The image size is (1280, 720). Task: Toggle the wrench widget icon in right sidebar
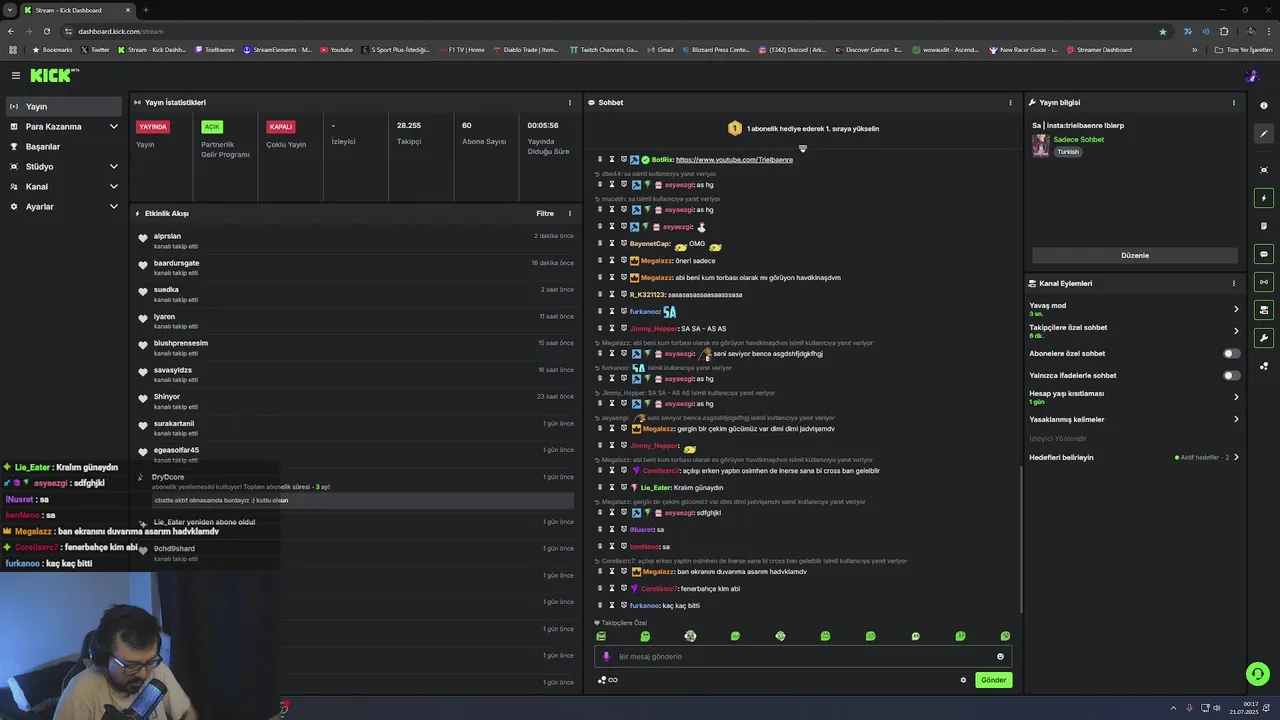1264,338
